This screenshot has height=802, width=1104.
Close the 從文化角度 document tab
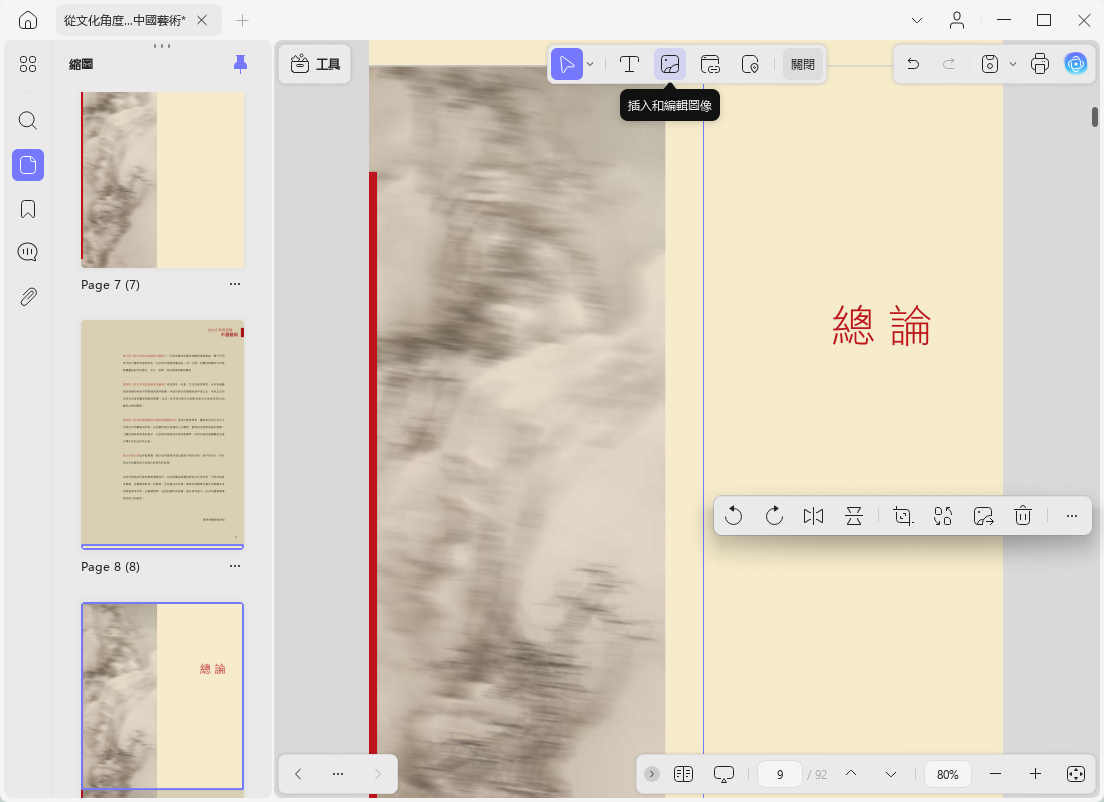[x=202, y=20]
